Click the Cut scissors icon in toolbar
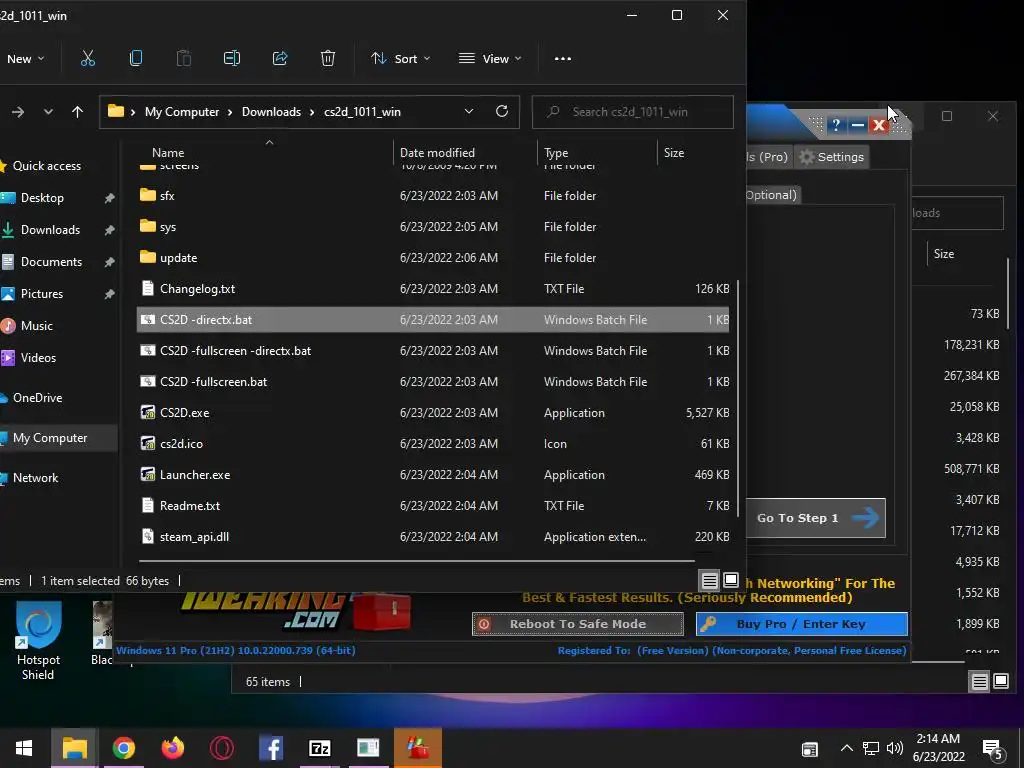The width and height of the screenshot is (1024, 768). tap(88, 59)
